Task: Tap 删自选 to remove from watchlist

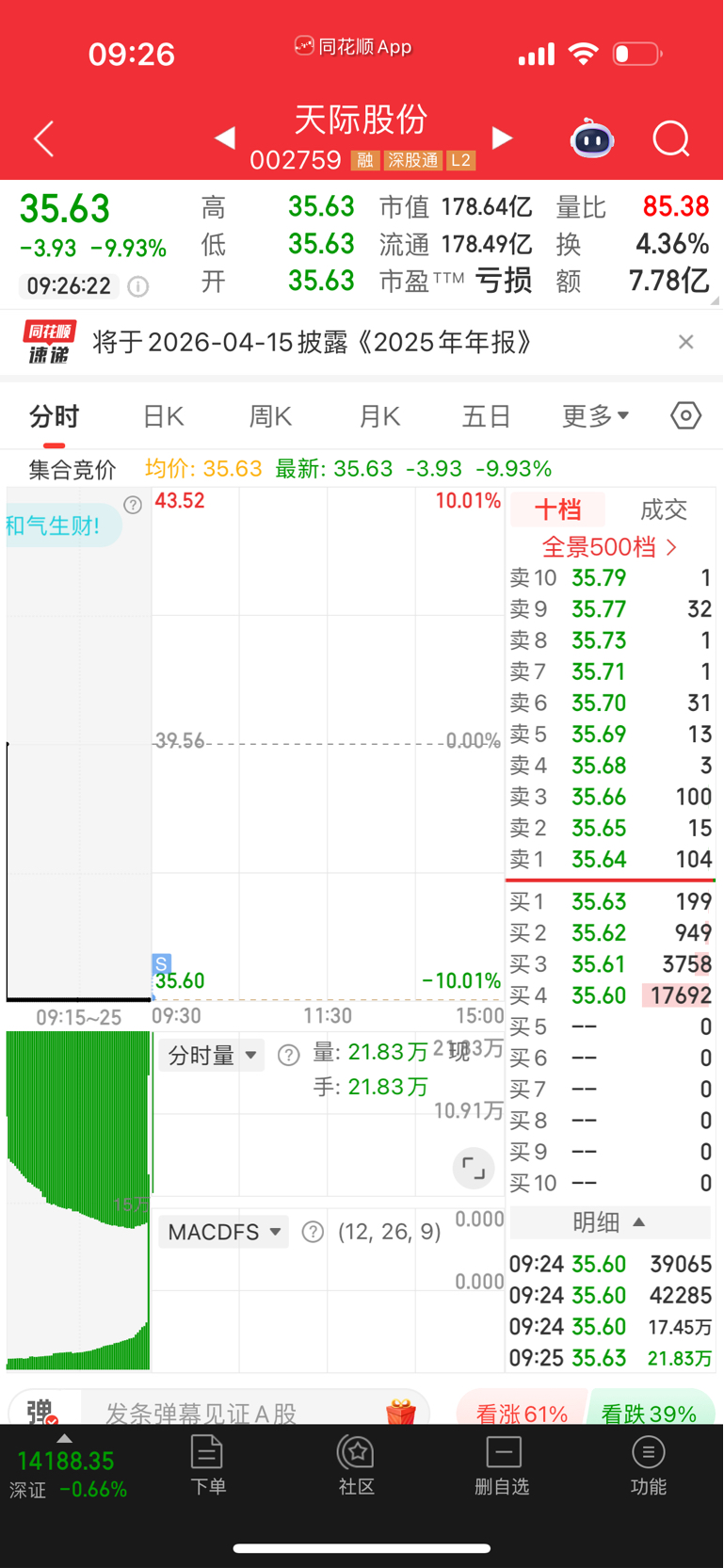Action: coord(503,1465)
